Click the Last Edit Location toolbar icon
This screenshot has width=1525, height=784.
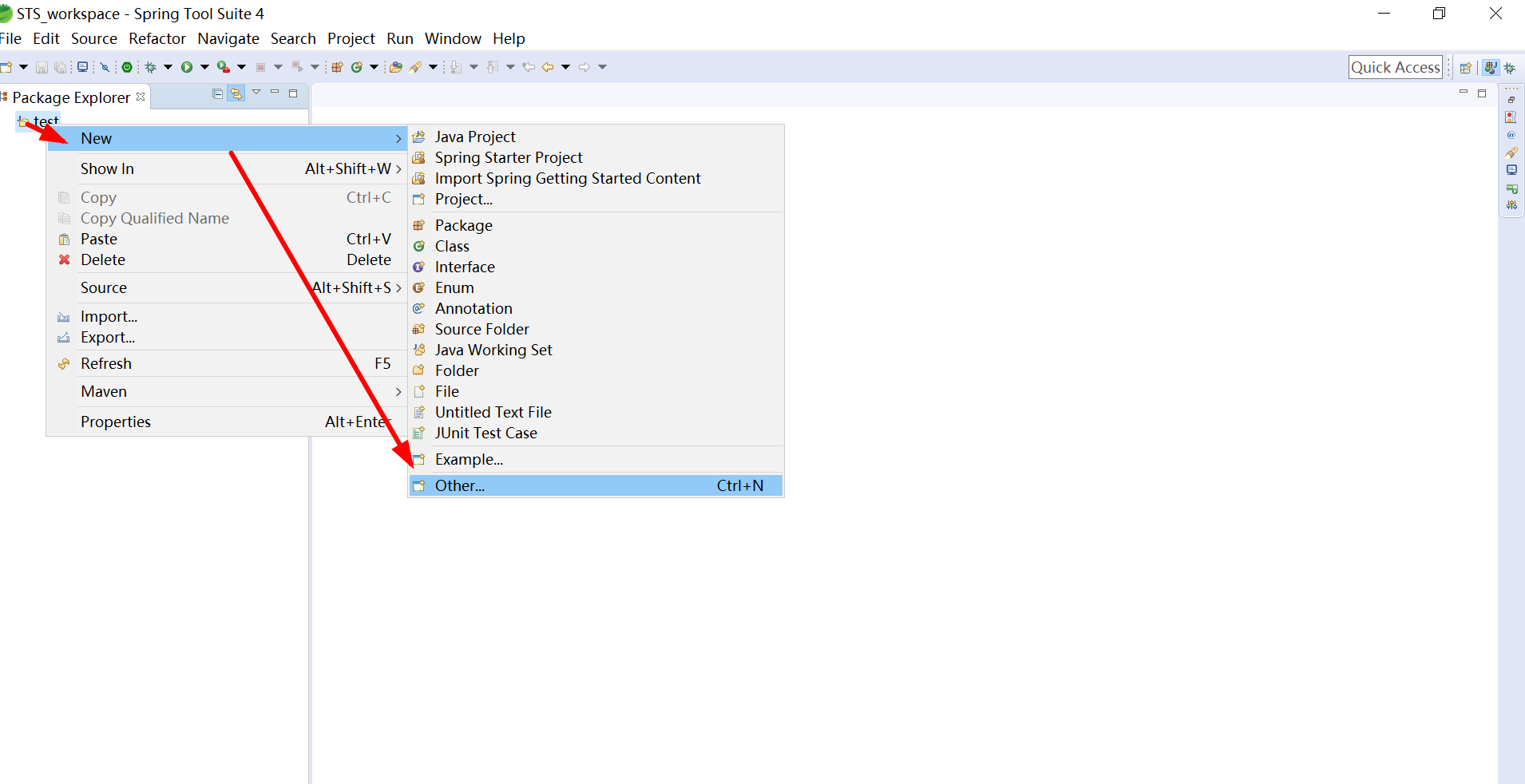[529, 67]
